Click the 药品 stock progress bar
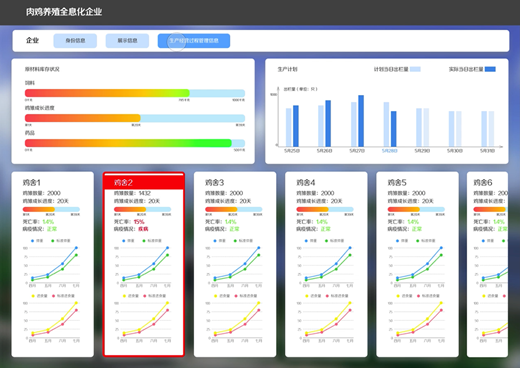 point(135,143)
